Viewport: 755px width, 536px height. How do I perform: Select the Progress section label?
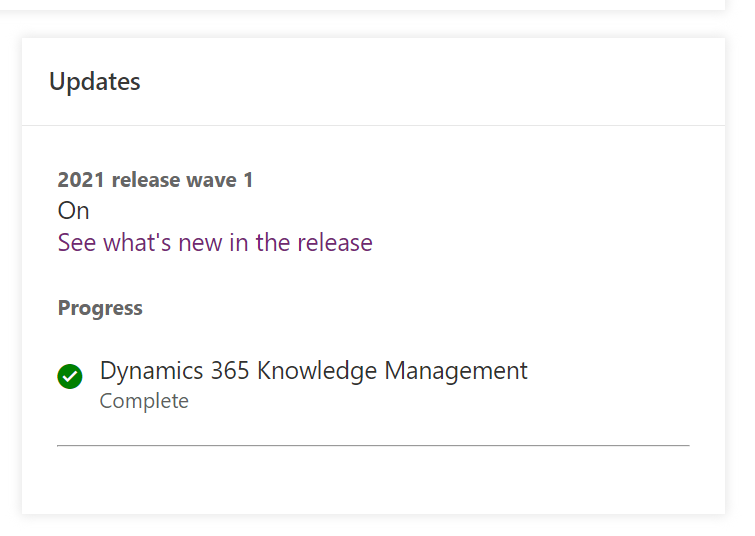100,308
